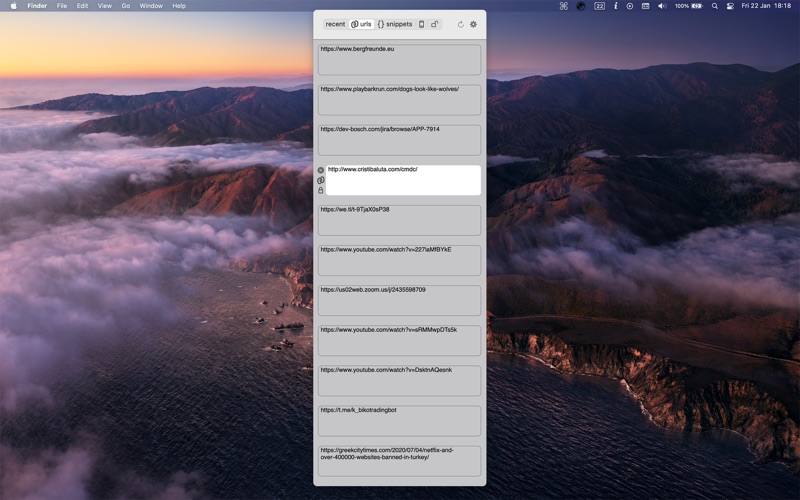
Task: Click the refresh icon in the panel header
Action: tap(461, 24)
